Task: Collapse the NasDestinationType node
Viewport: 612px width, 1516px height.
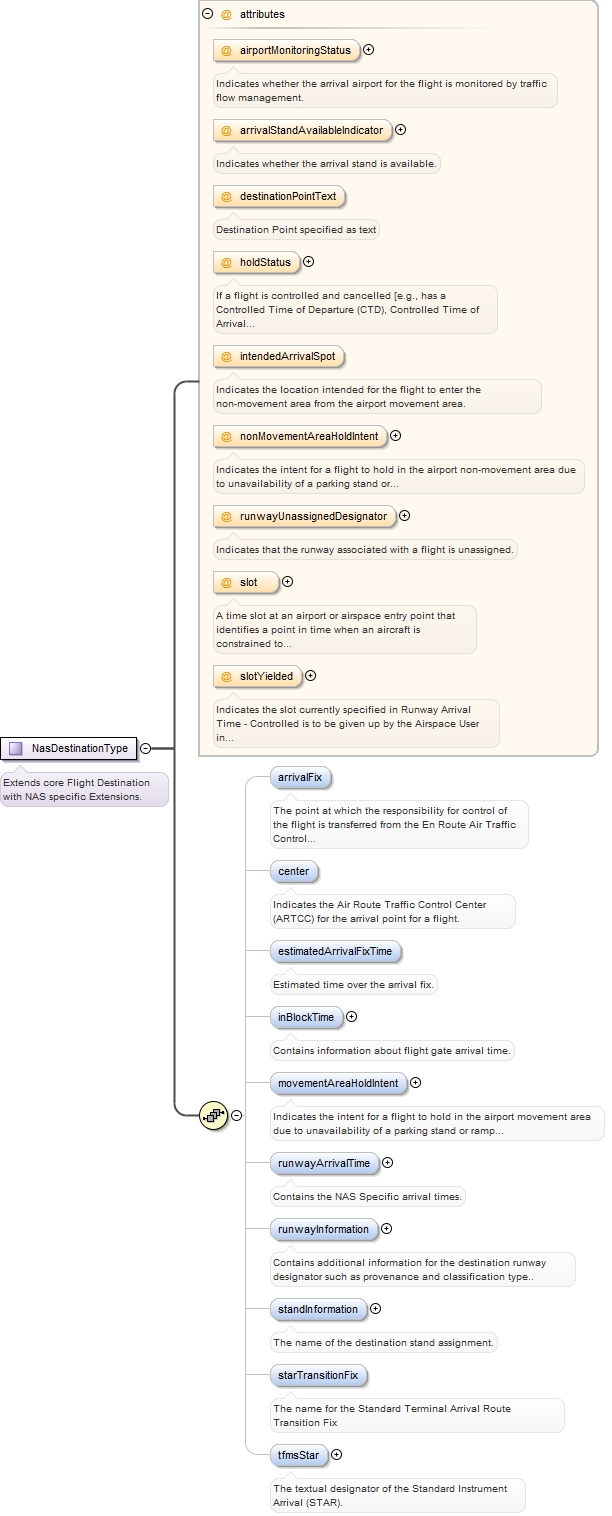Action: pos(146,748)
